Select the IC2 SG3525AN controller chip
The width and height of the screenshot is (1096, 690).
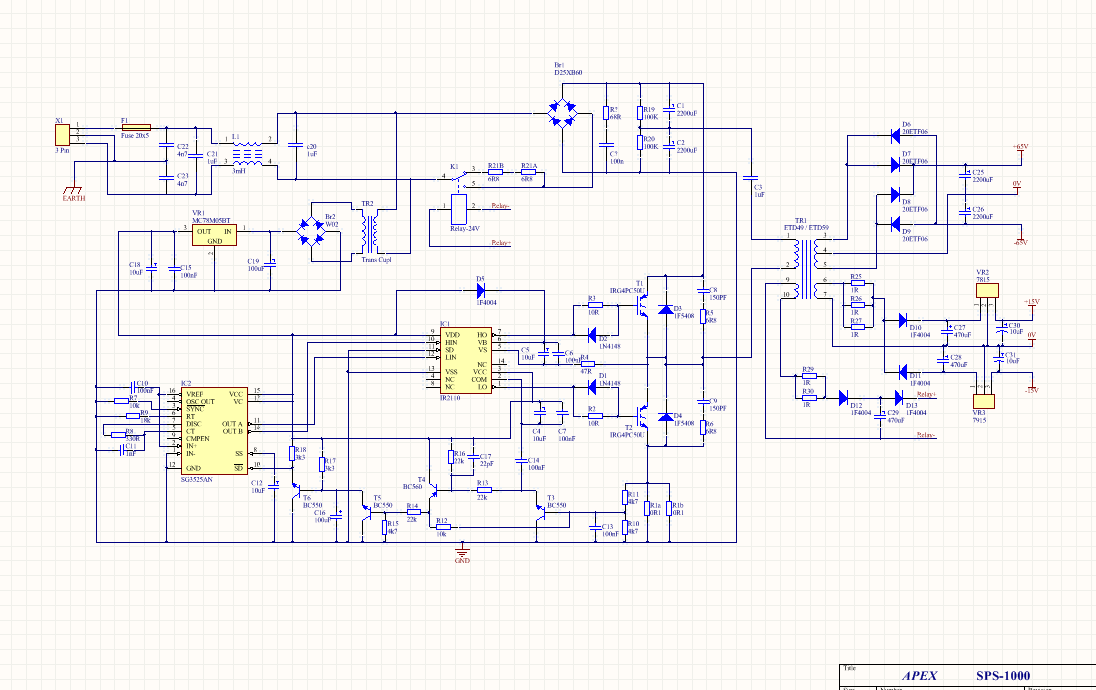[214, 431]
